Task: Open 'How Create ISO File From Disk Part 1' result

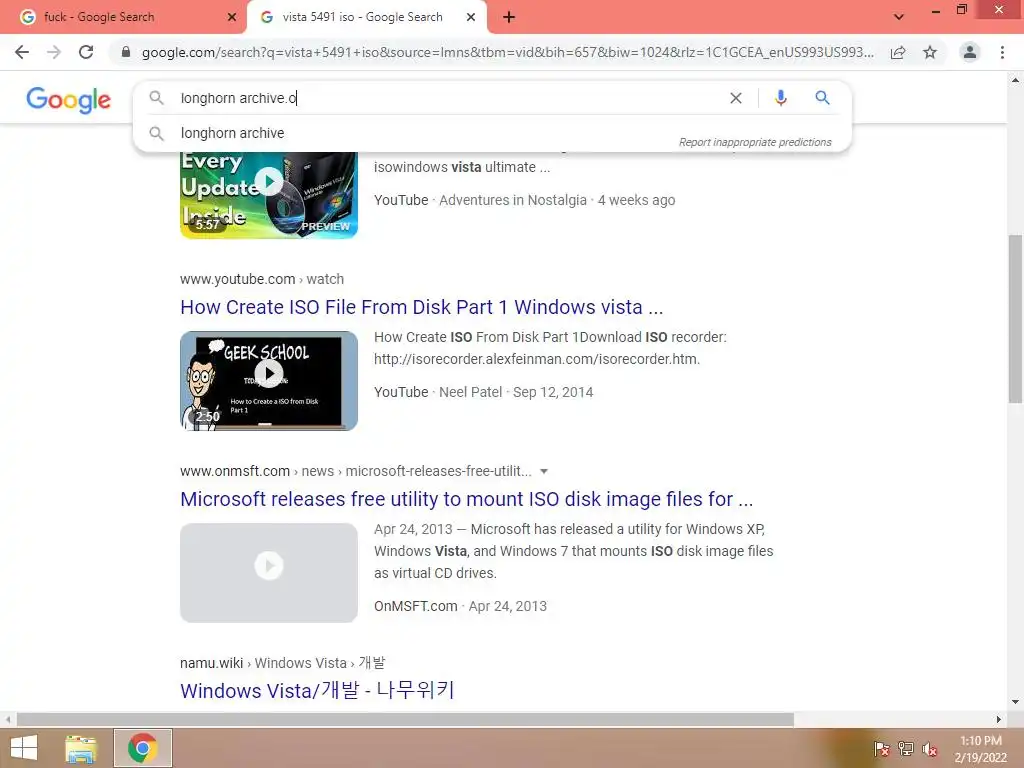Action: pyautogui.click(x=422, y=307)
